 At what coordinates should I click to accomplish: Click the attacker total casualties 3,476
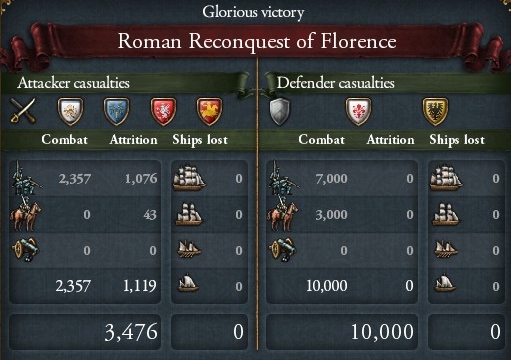[131, 332]
